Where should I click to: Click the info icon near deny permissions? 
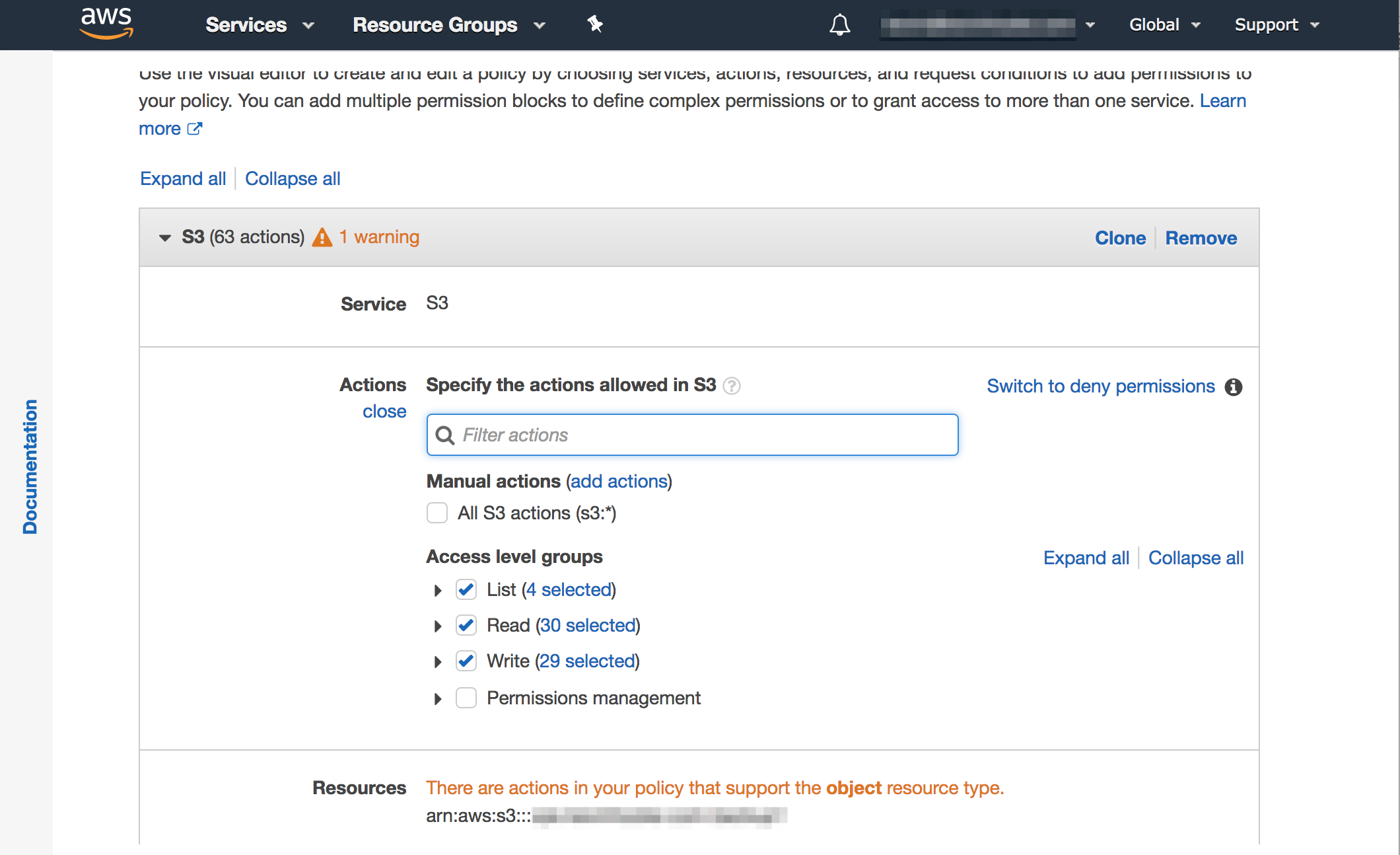pos(1235,387)
